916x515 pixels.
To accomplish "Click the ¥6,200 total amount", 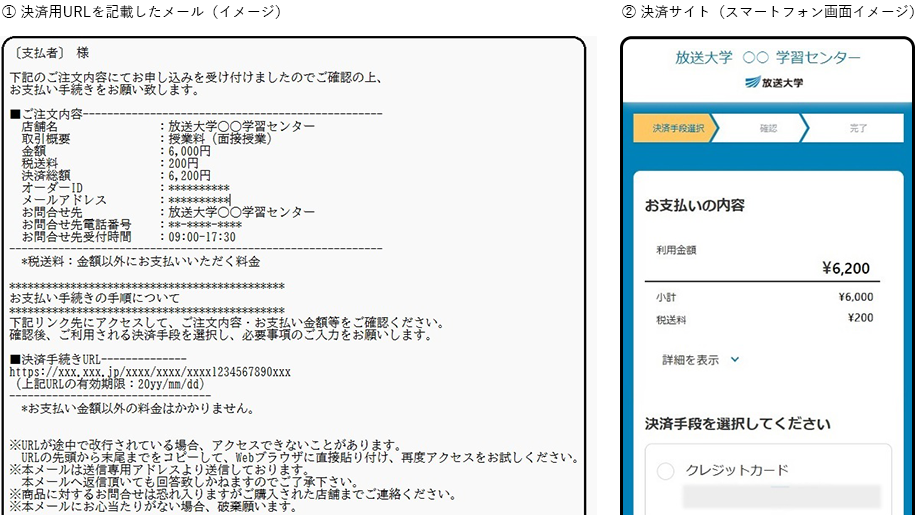I will point(845,268).
